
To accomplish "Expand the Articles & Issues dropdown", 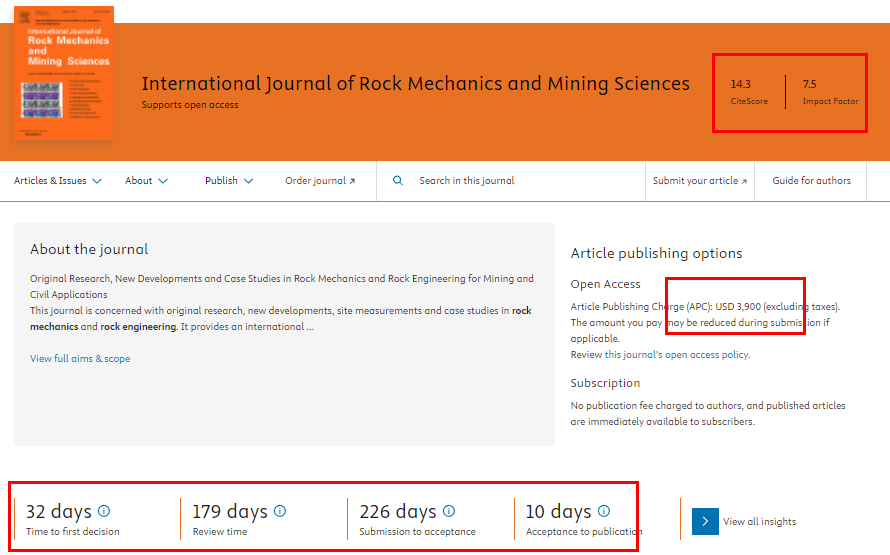I will pos(57,181).
